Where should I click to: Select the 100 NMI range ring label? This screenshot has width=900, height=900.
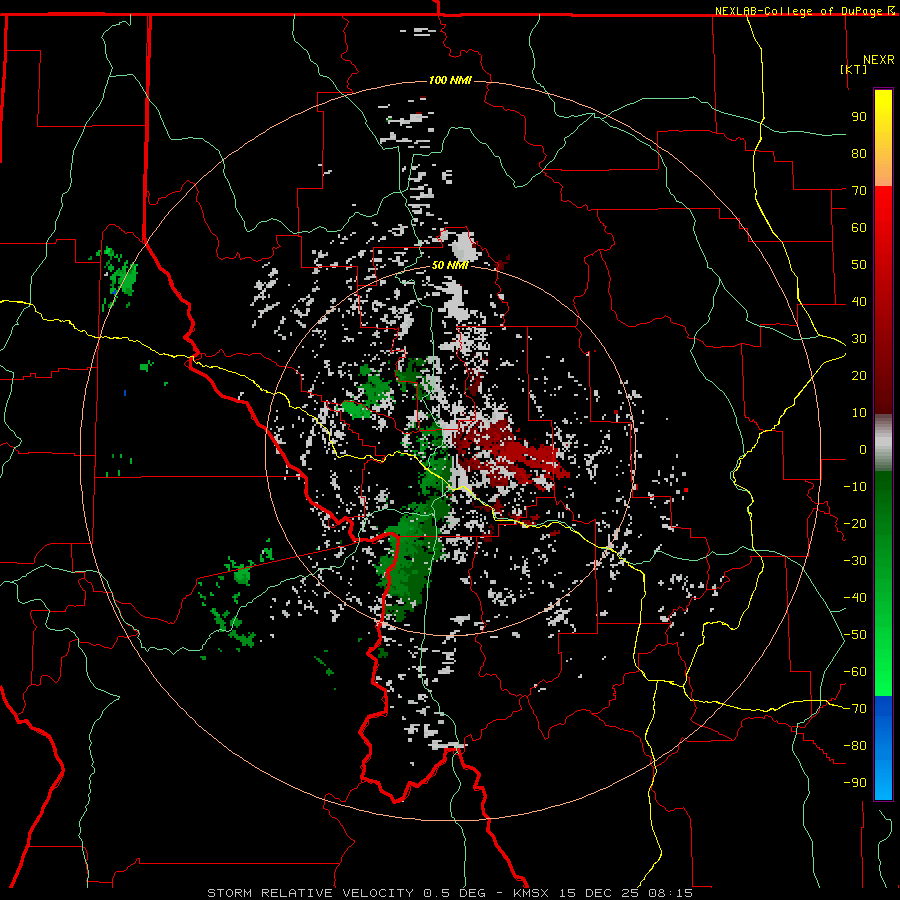(x=450, y=80)
